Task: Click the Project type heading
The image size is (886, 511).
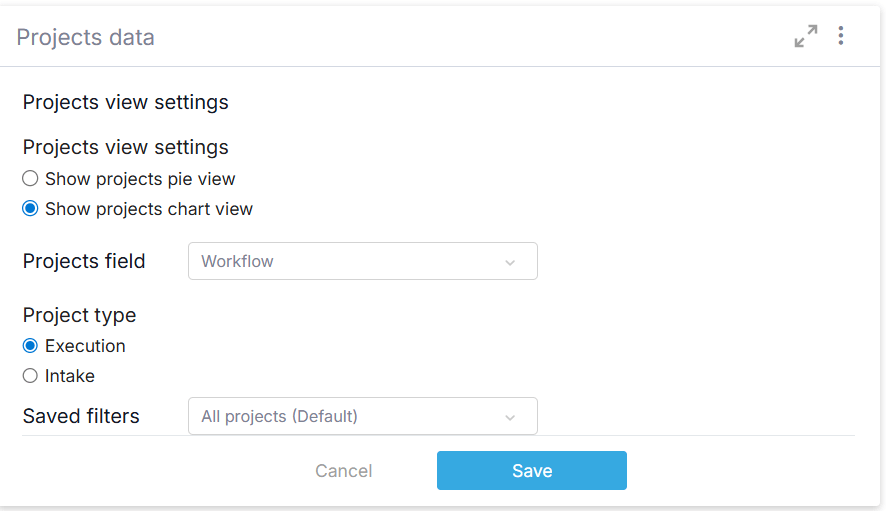Action: (79, 315)
